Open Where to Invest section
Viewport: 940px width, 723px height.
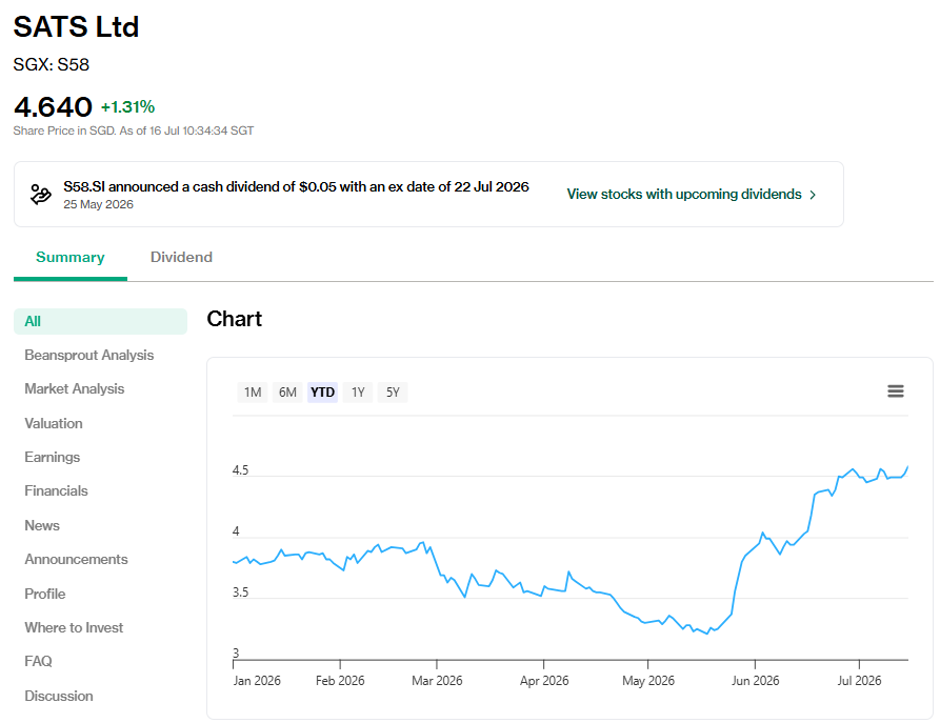[x=74, y=627]
